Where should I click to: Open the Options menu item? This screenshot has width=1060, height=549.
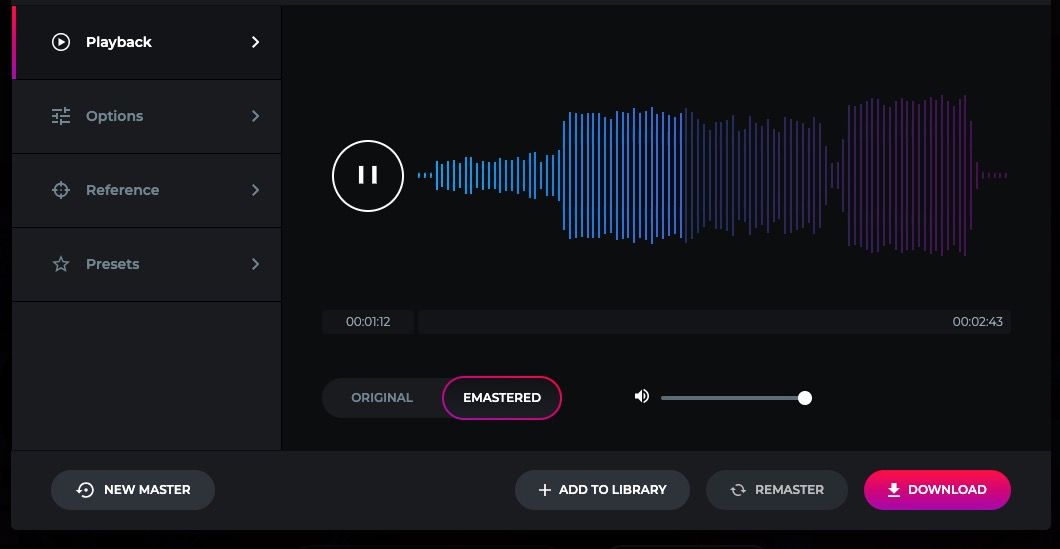pos(147,116)
